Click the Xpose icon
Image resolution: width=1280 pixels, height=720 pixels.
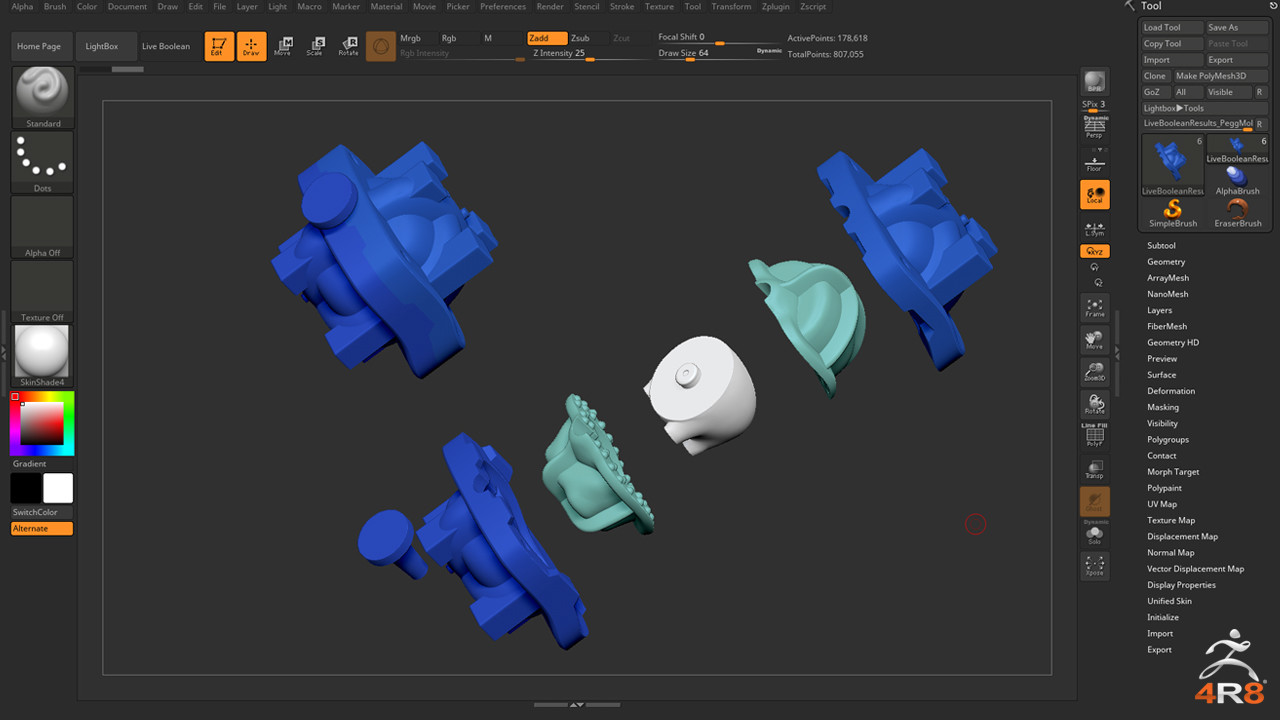click(x=1094, y=565)
